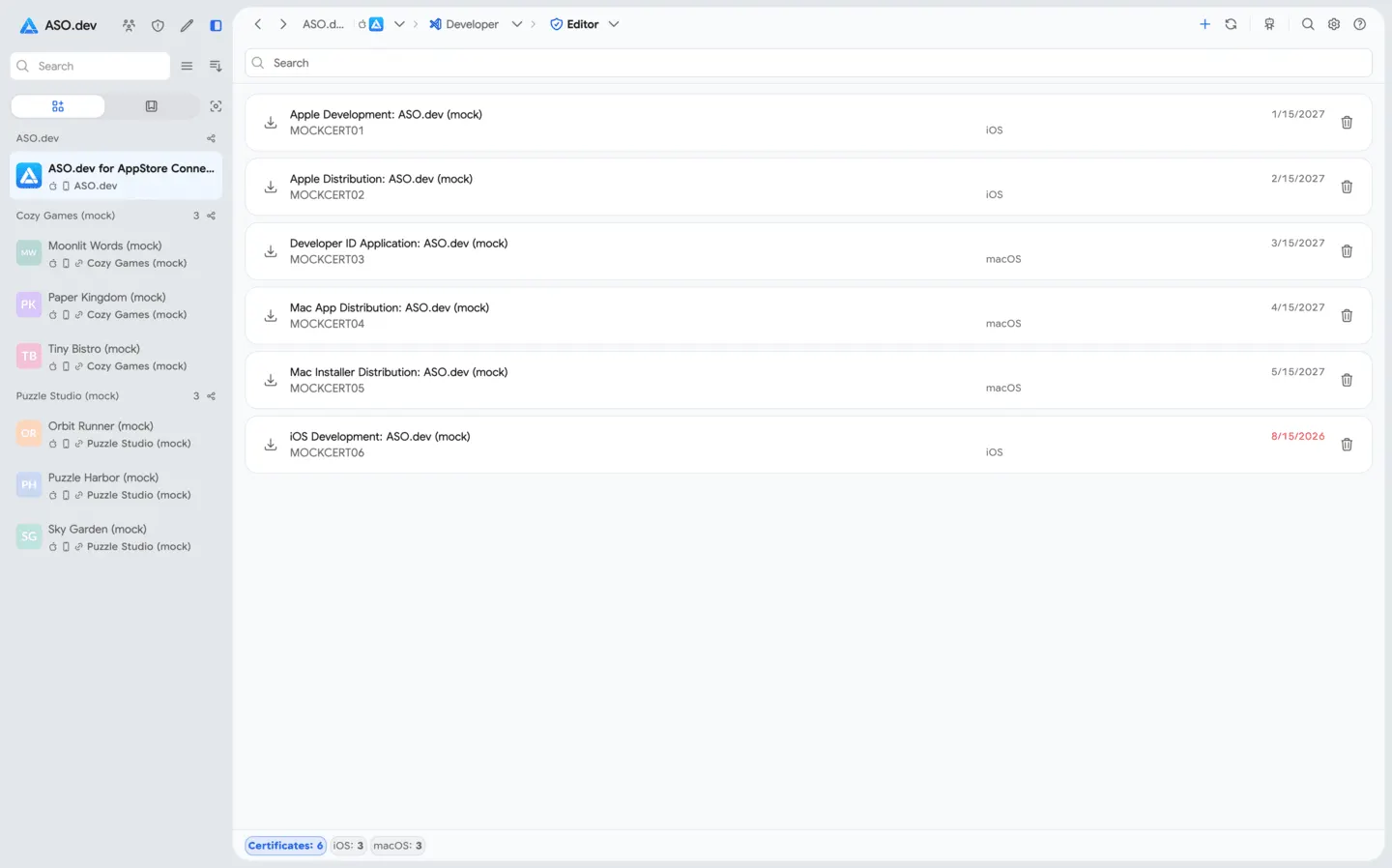The width and height of the screenshot is (1392, 868).
Task: Filter by the macOS: 3 chip
Action: coord(398,846)
